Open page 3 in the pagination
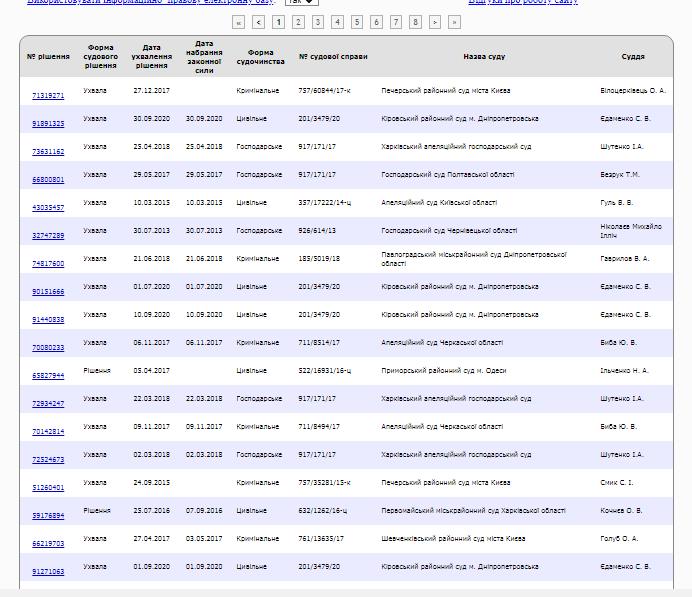The height and width of the screenshot is (597, 692). click(x=317, y=21)
